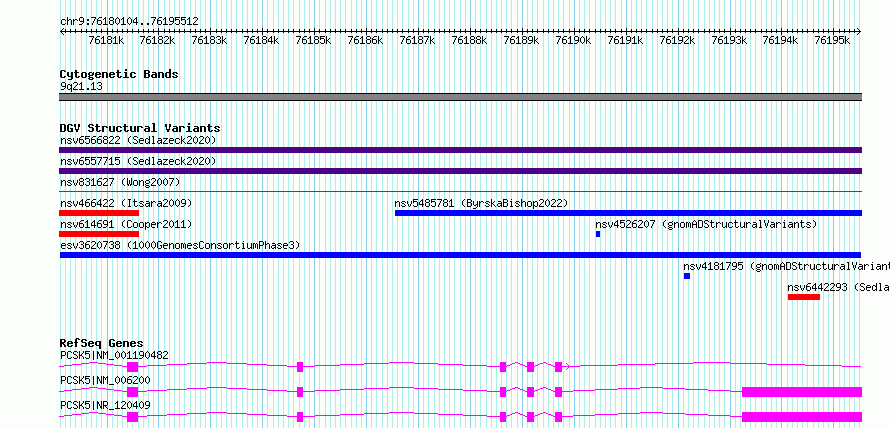Open the nsv4181795 gnomAD variant label
Screen dimensions: 890x428
(786, 266)
